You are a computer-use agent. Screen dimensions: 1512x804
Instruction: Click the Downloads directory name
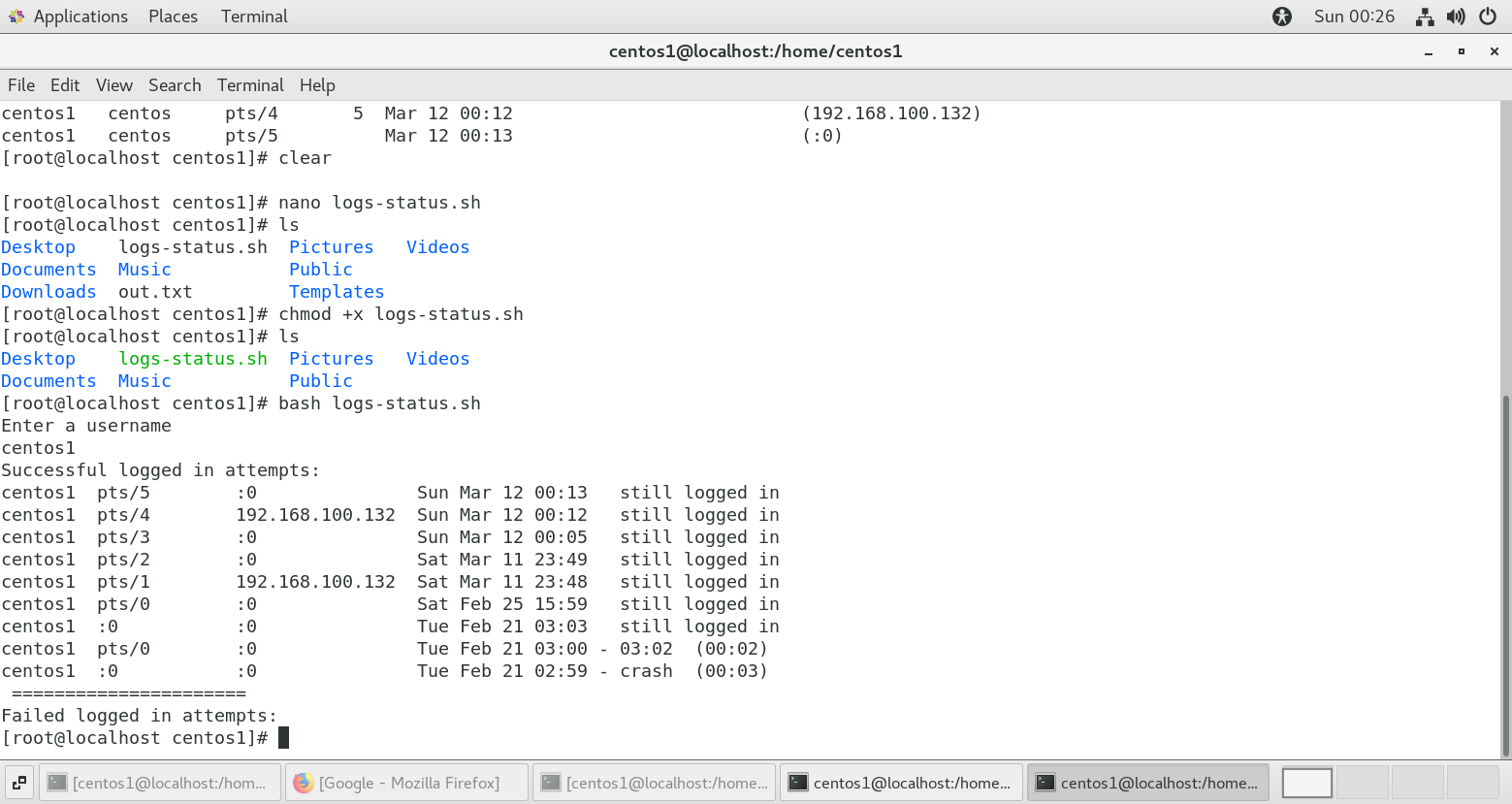(x=48, y=292)
